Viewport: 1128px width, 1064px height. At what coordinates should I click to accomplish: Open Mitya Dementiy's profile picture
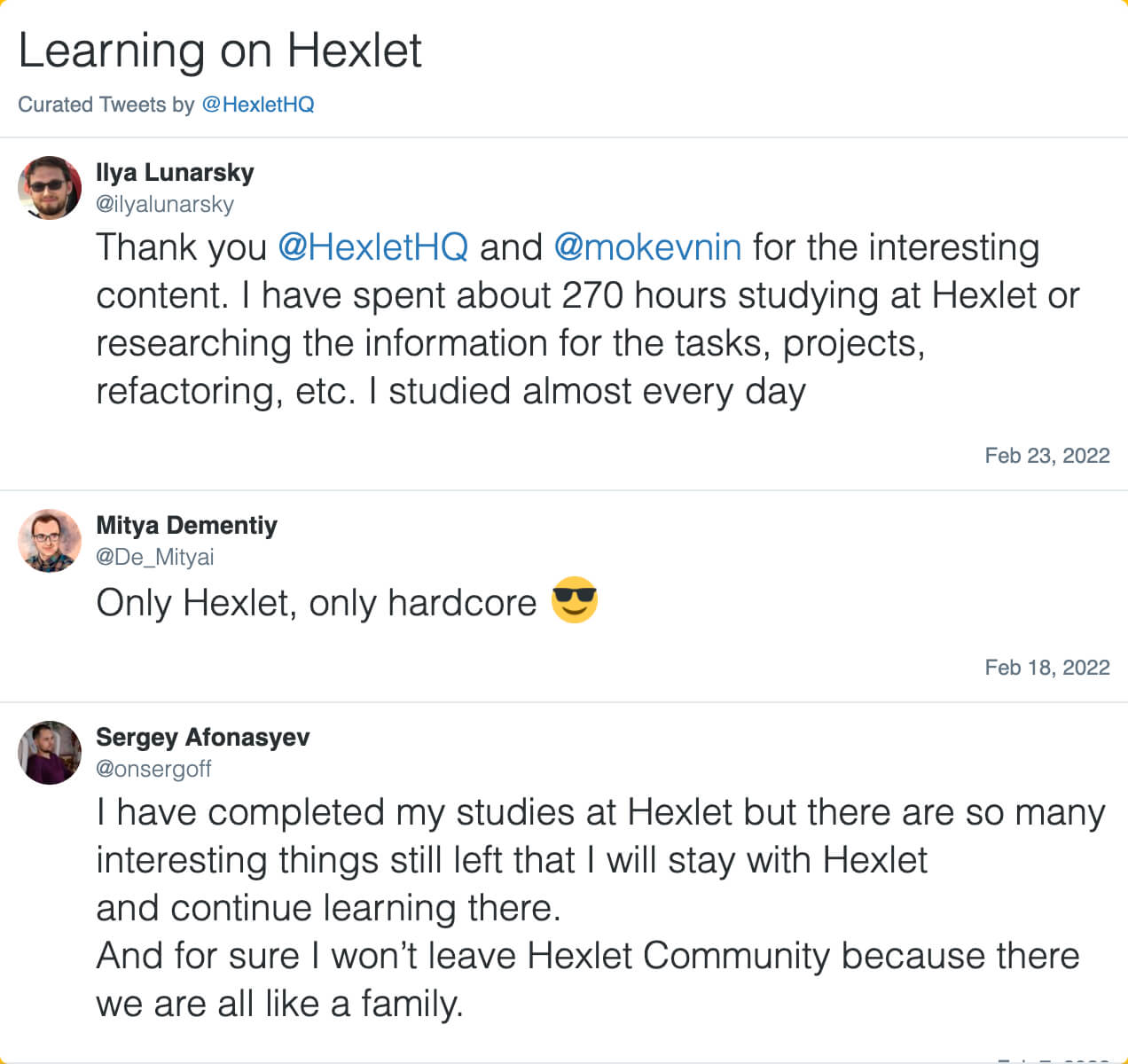coord(50,541)
